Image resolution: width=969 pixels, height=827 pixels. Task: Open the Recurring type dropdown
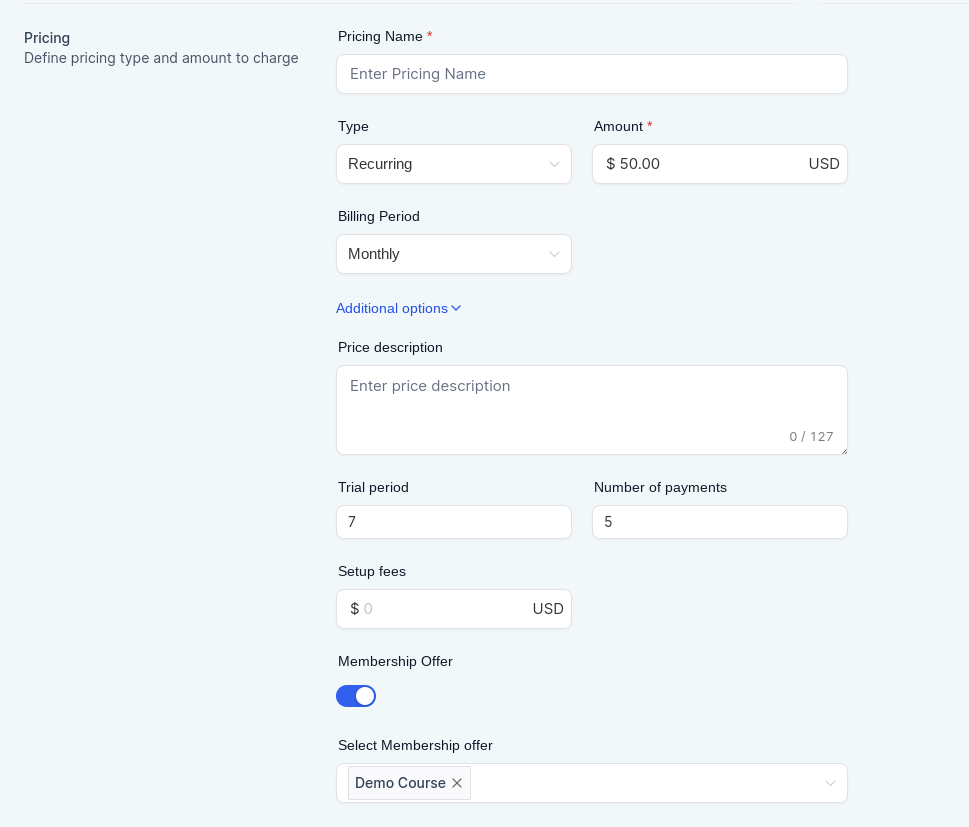coord(440,164)
